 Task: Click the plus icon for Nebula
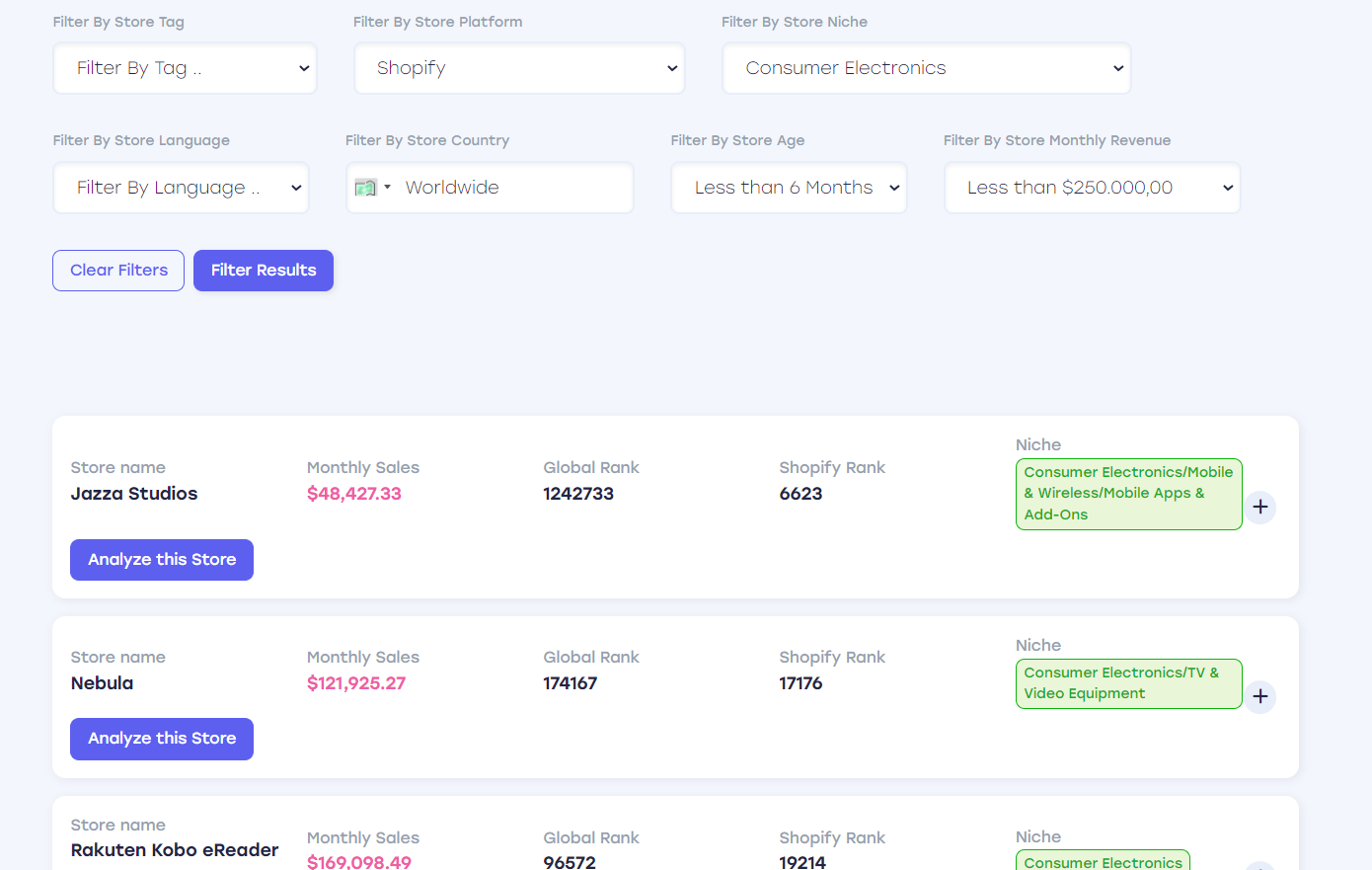point(1259,697)
